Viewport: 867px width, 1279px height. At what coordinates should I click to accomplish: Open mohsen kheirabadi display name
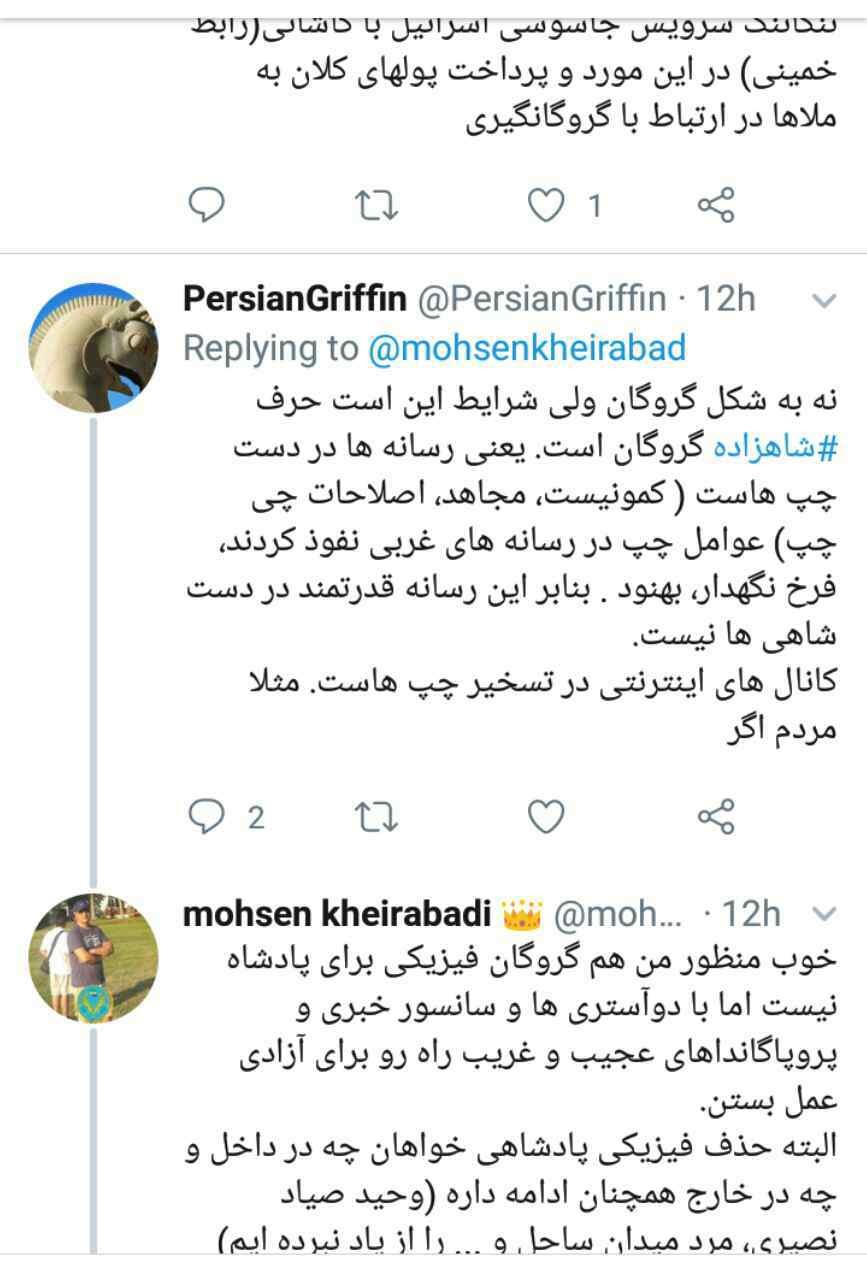click(x=337, y=913)
